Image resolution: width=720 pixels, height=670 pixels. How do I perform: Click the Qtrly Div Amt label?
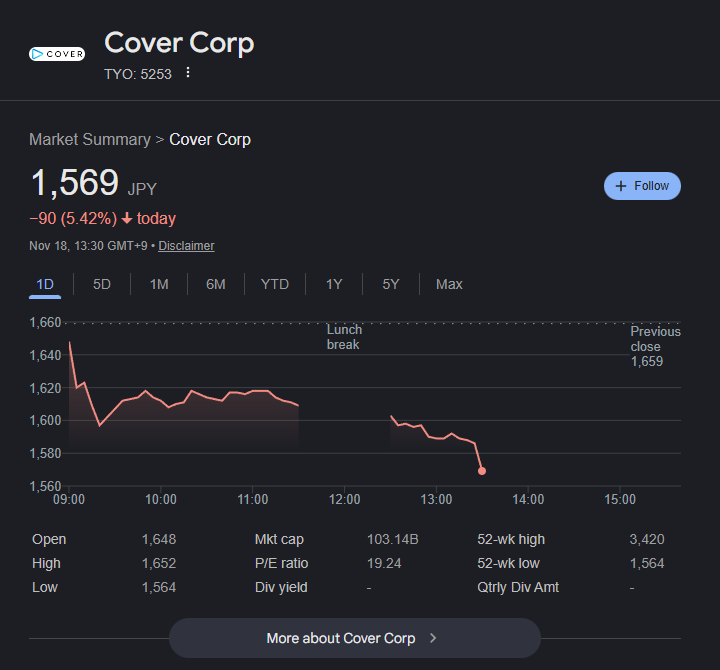[518, 587]
